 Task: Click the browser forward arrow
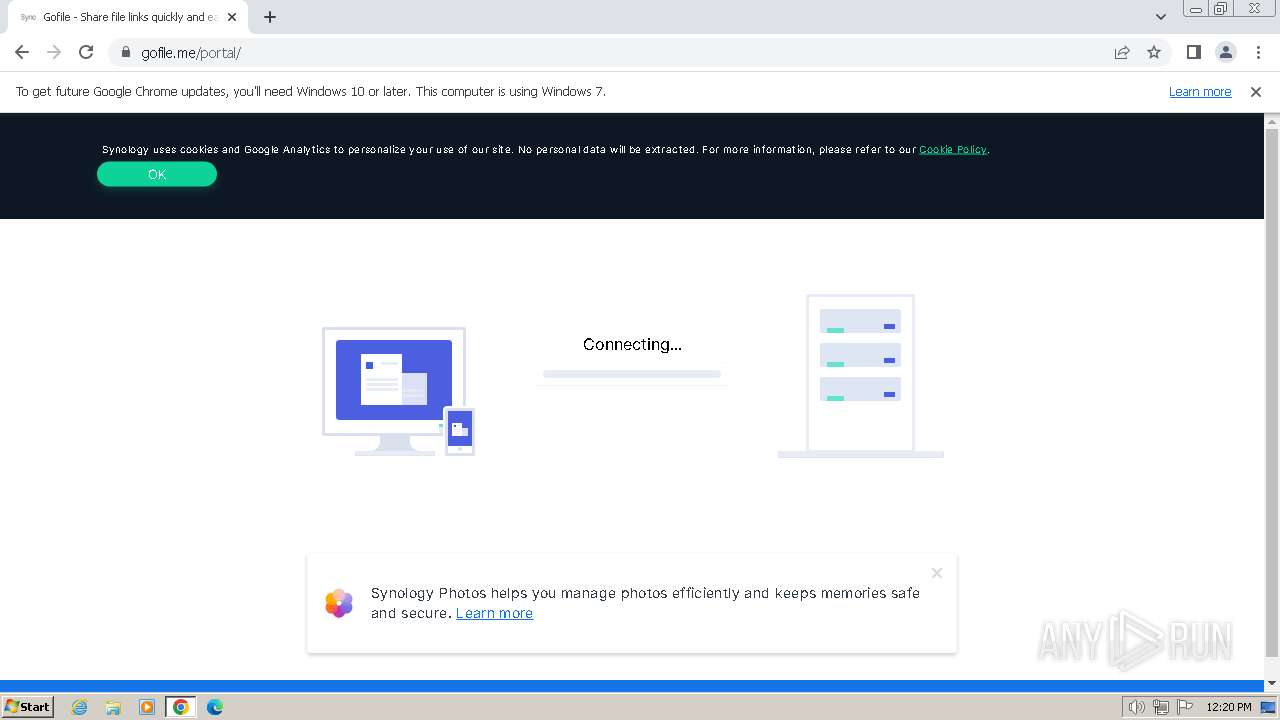tap(54, 52)
